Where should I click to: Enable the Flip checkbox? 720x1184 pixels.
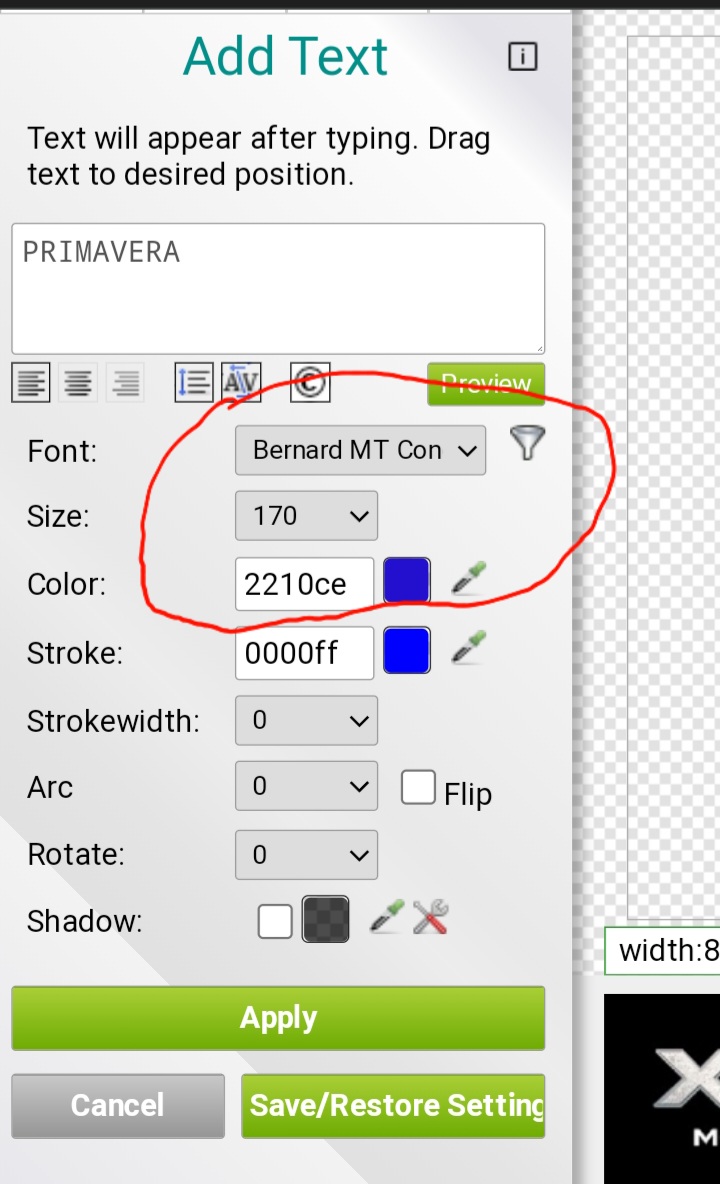point(418,787)
